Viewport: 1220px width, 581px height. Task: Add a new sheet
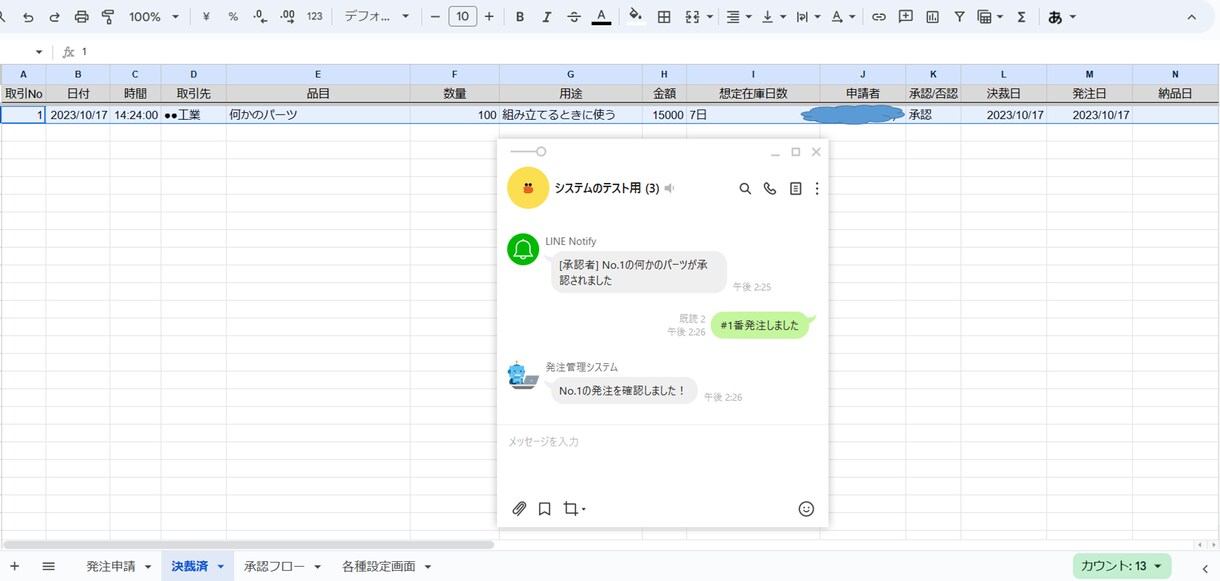click(x=14, y=566)
